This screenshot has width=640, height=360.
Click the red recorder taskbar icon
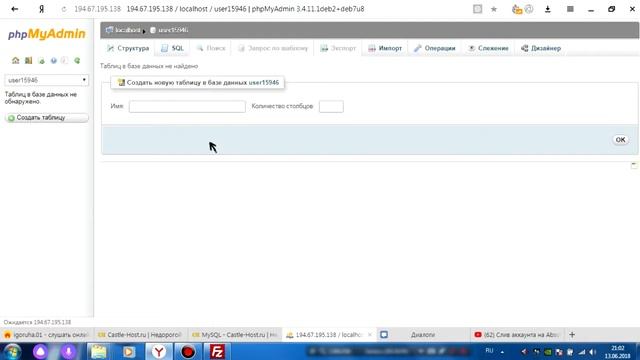pos(188,351)
